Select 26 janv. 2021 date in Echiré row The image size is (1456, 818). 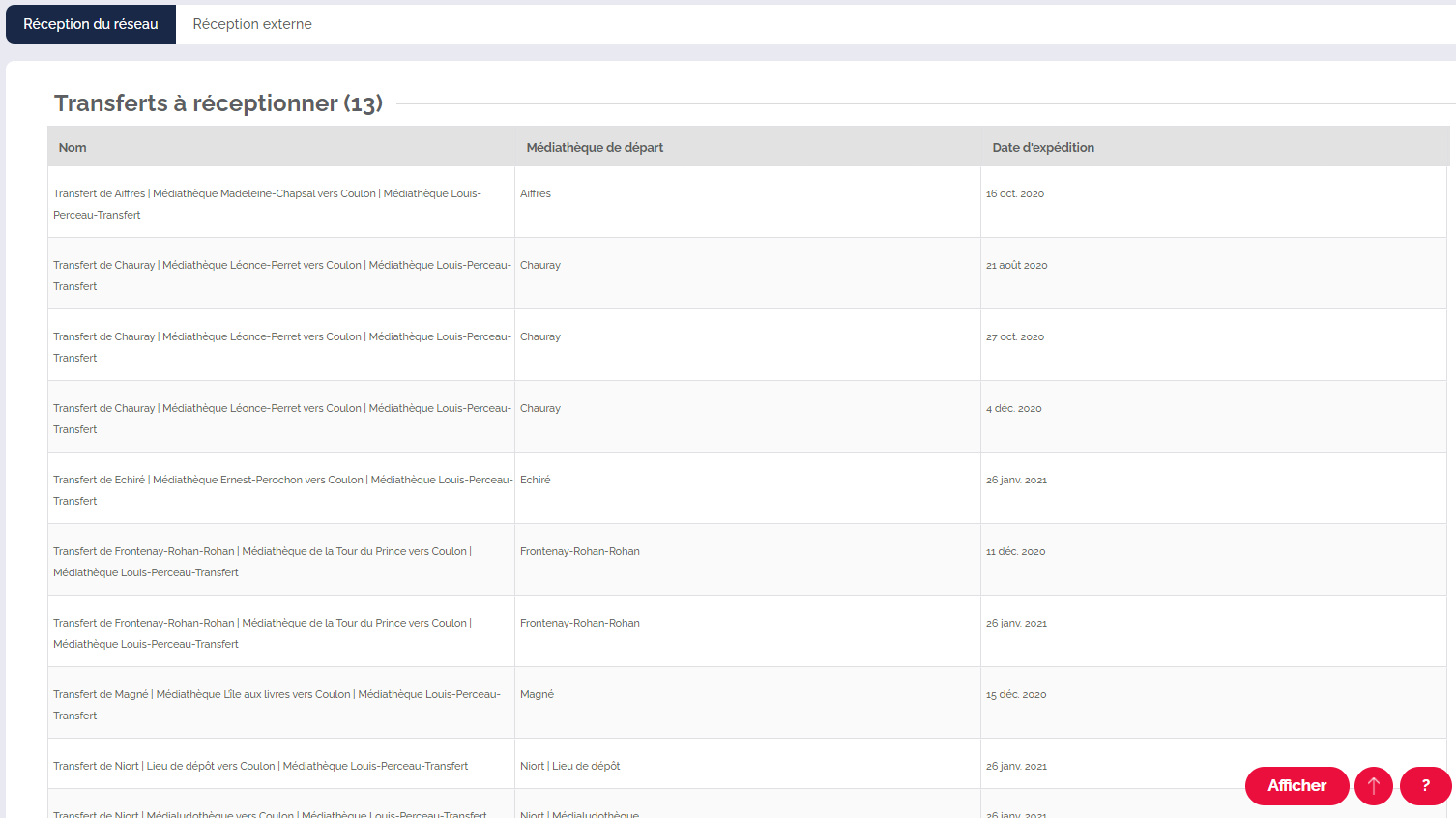(x=1017, y=480)
